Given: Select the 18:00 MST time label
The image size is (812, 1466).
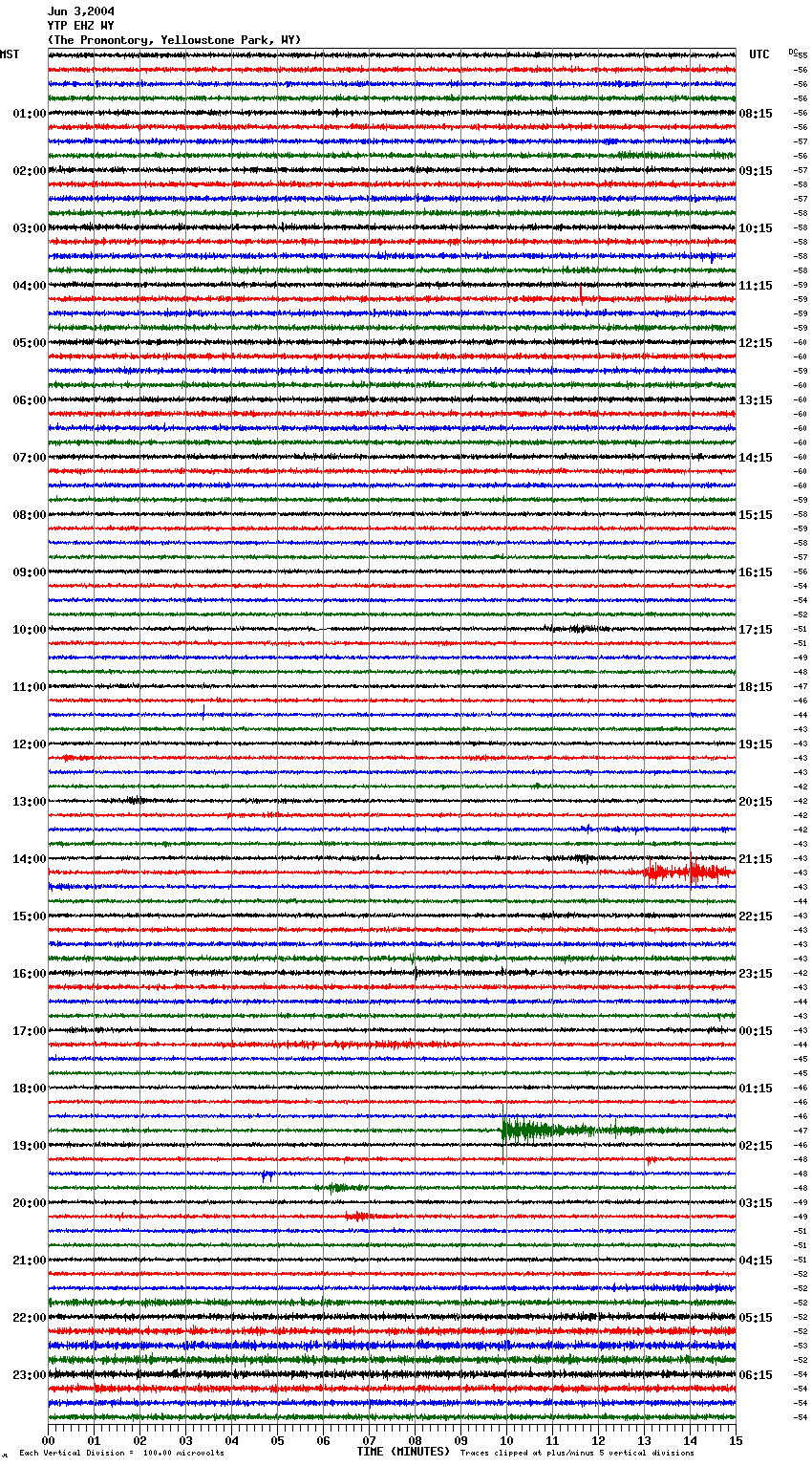Looking at the screenshot, I should click(29, 1089).
